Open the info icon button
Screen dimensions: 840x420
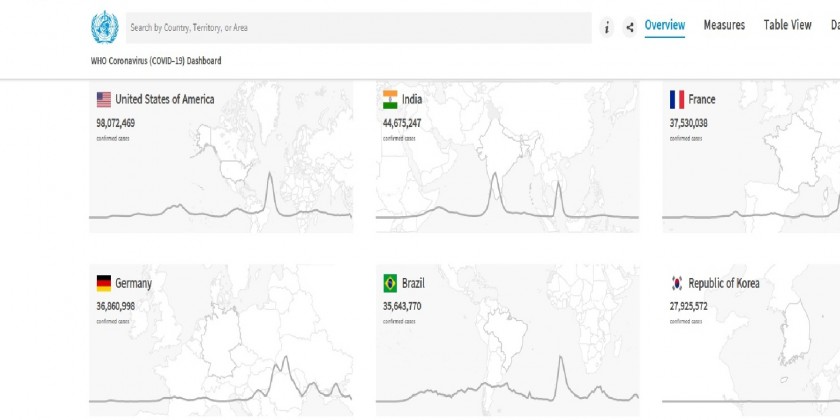tap(606, 27)
